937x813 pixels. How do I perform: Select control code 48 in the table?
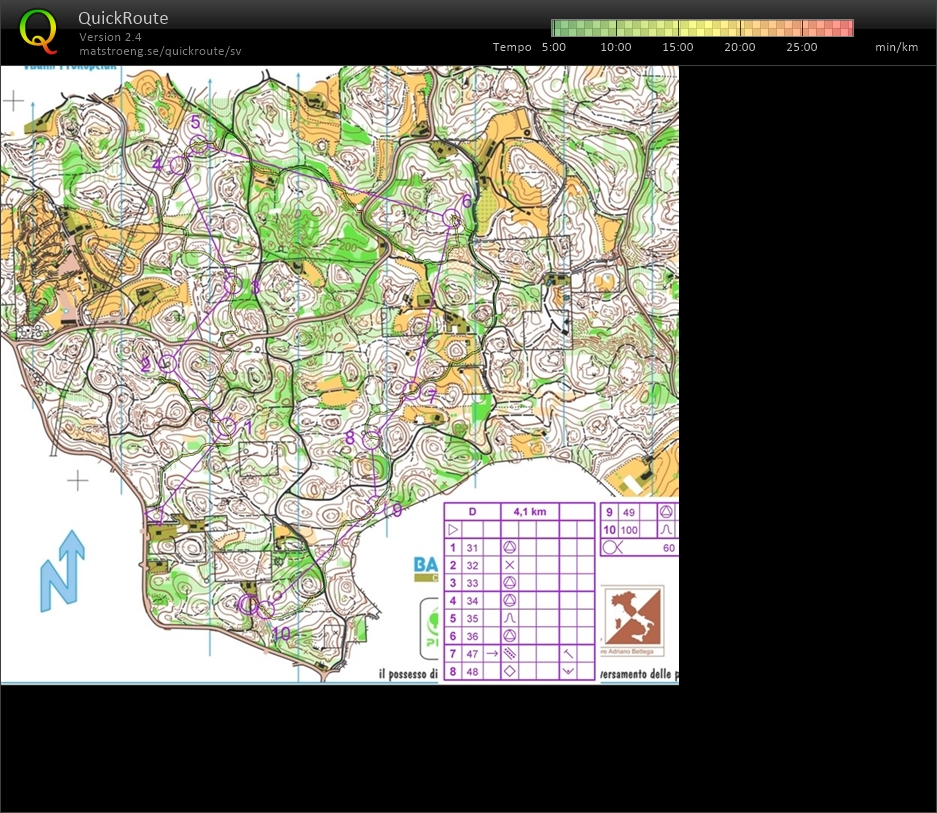[x=472, y=671]
